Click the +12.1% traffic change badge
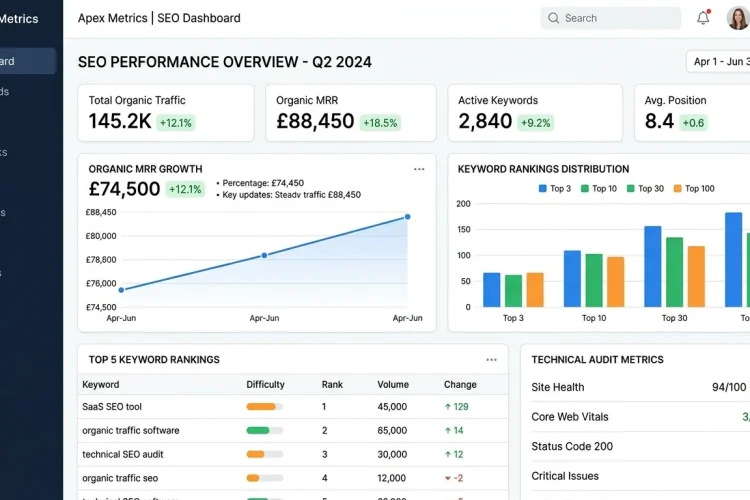 tap(176, 123)
